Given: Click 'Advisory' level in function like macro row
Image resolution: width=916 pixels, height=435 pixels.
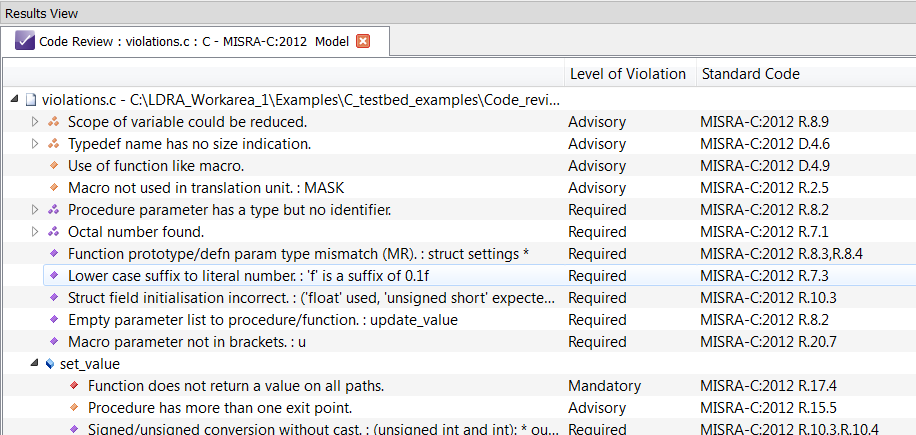Looking at the screenshot, I should point(596,166).
